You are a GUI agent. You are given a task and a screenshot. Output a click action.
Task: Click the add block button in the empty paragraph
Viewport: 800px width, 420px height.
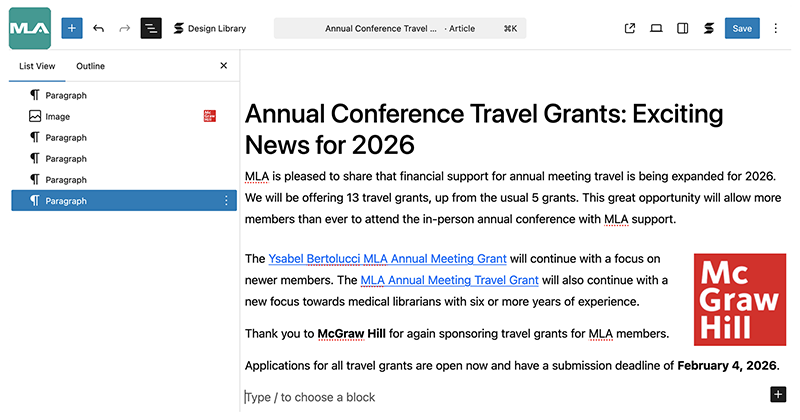pyautogui.click(x=778, y=394)
